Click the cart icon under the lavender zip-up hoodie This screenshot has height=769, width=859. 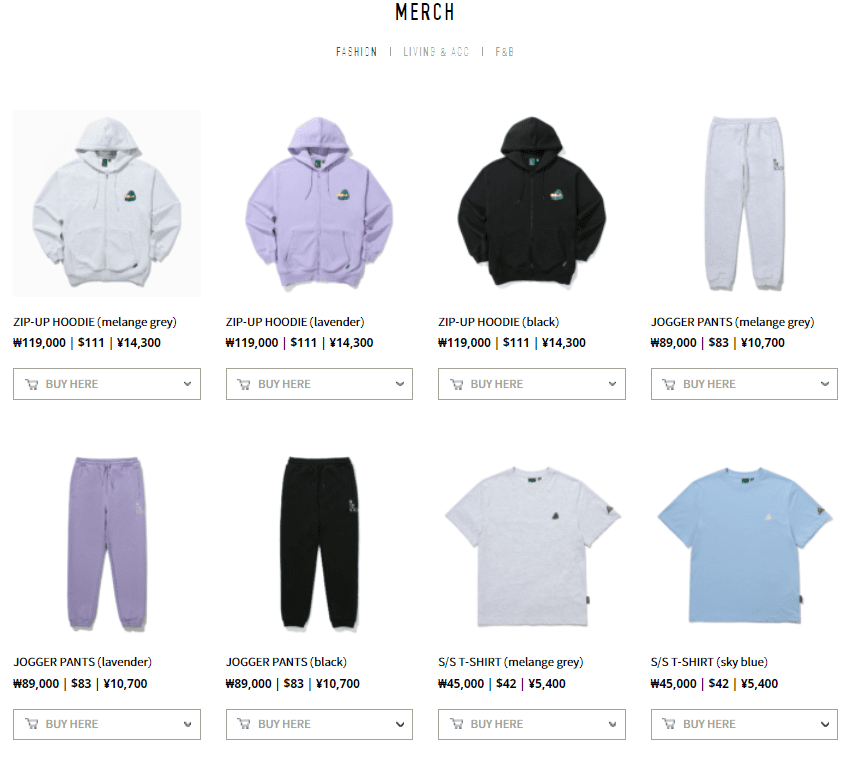(244, 384)
